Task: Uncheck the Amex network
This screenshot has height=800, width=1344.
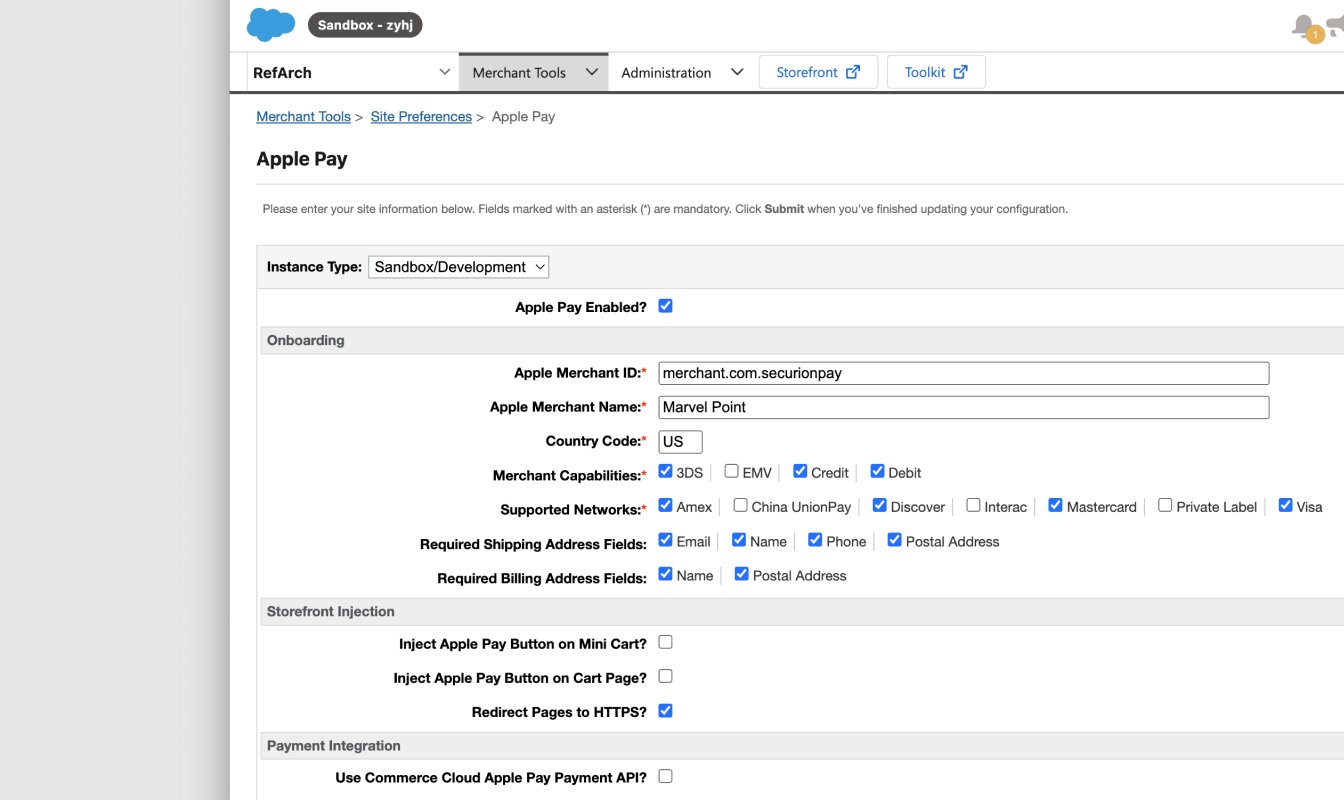Action: point(665,505)
